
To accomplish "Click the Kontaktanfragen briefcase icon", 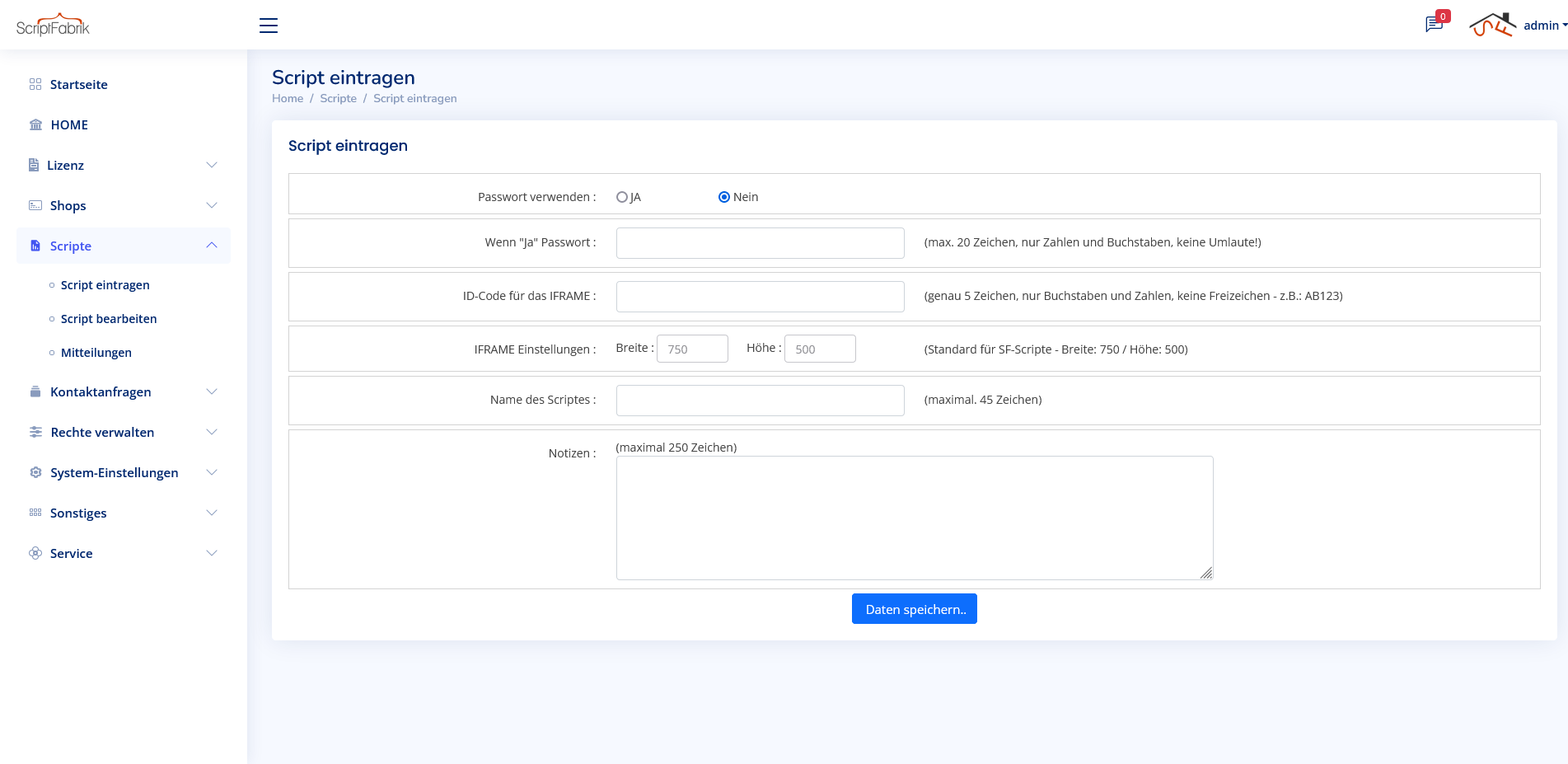I will tap(35, 391).
